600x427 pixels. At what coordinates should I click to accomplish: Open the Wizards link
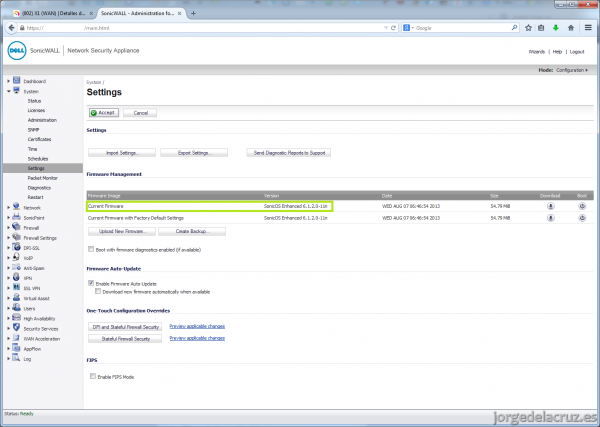pos(536,52)
